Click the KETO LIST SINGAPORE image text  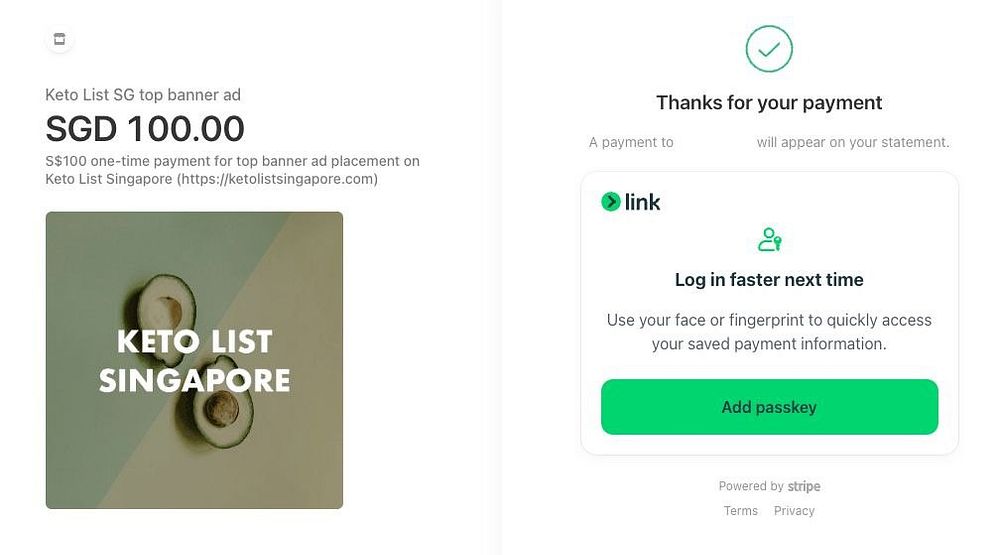coord(194,361)
